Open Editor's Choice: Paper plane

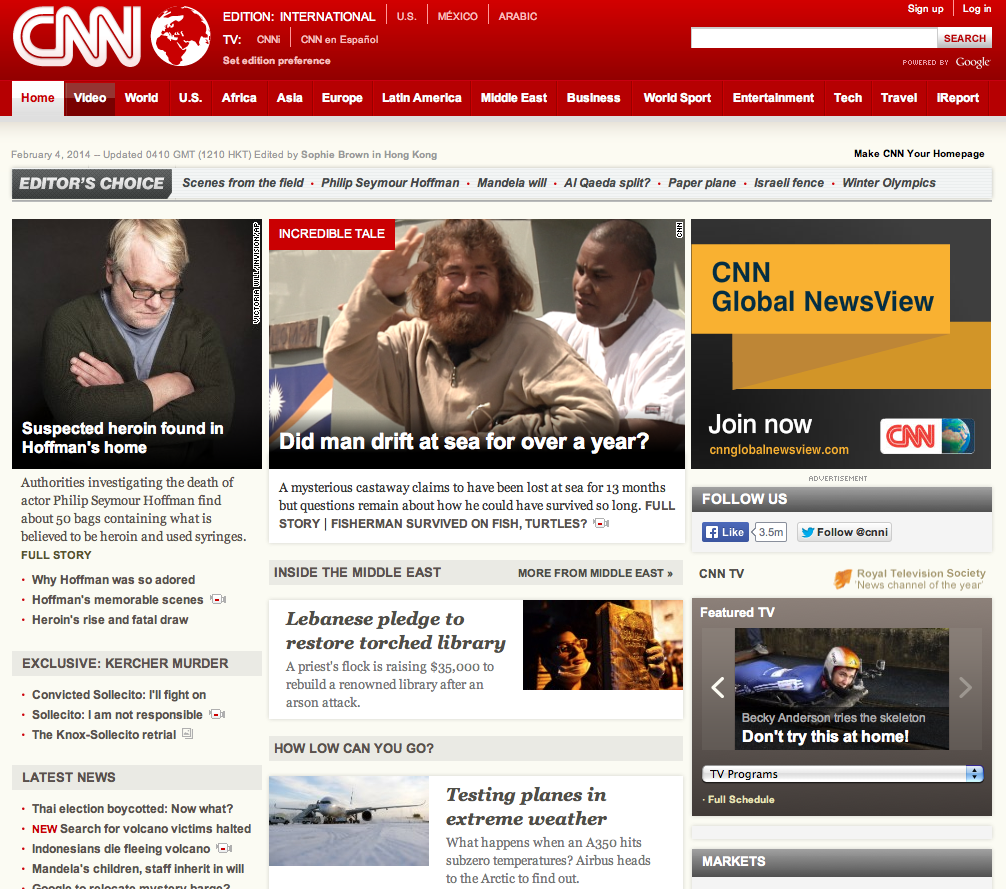[x=702, y=183]
